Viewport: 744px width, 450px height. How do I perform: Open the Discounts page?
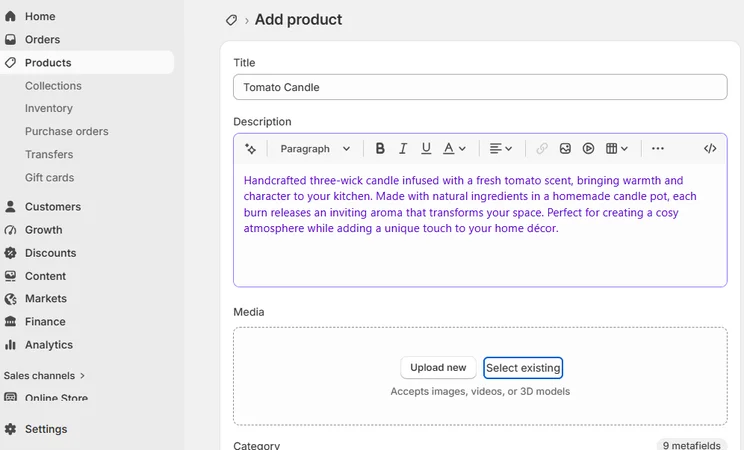(x=50, y=253)
